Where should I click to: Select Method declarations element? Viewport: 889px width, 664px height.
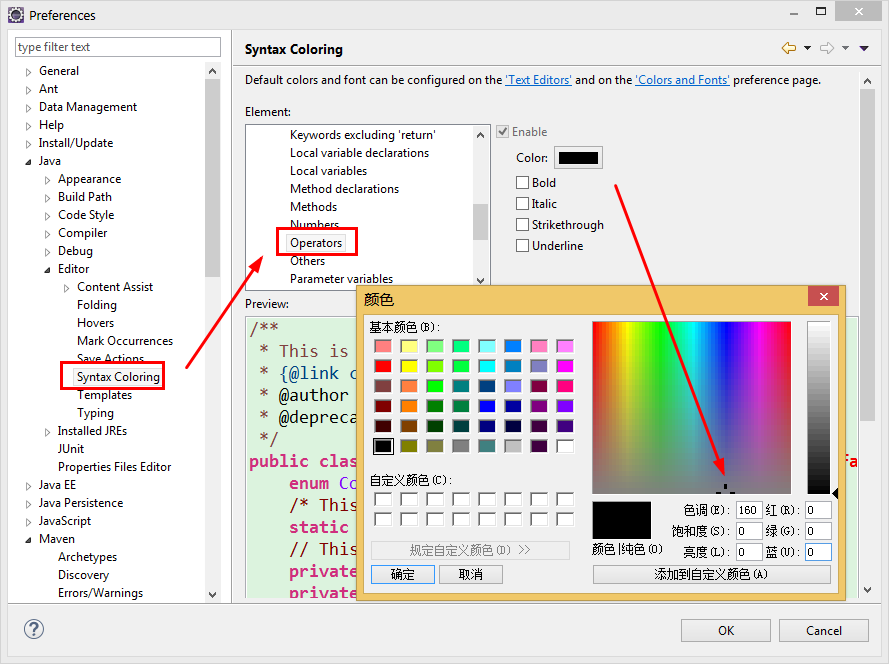pyautogui.click(x=344, y=189)
